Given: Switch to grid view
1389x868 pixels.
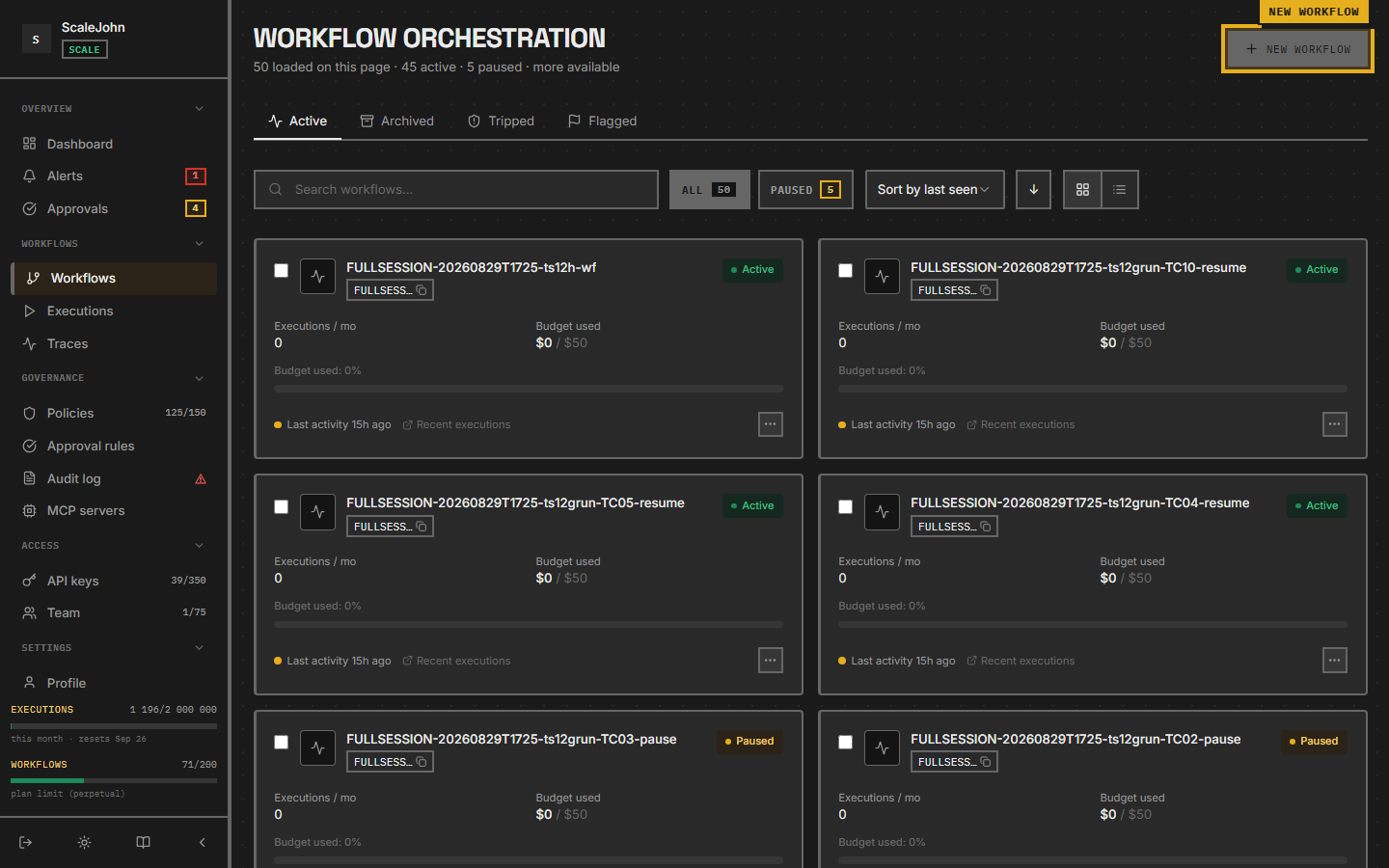Looking at the screenshot, I should [1082, 189].
